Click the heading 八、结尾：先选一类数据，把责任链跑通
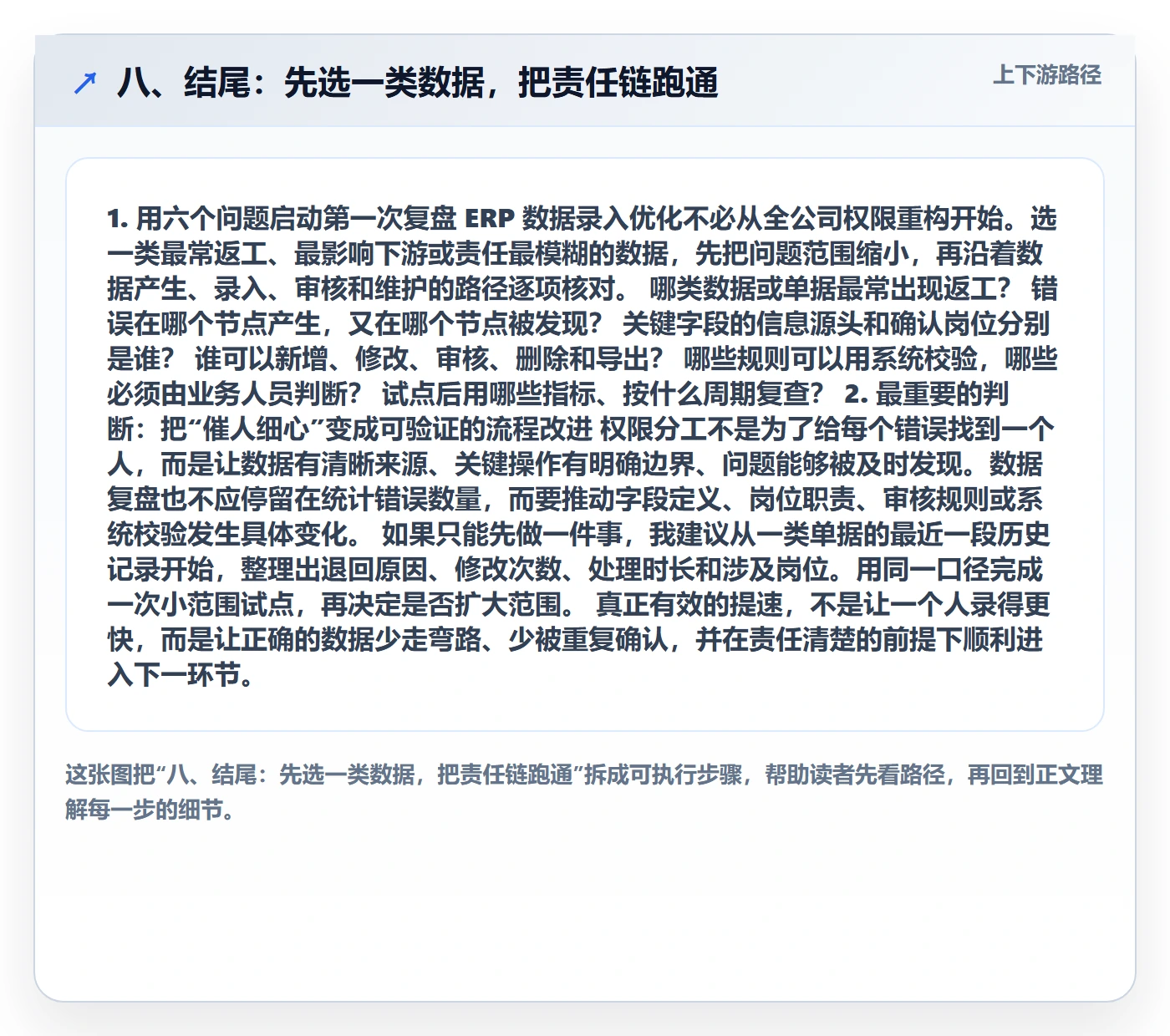Viewport: 1170px width, 1036px height. click(418, 83)
